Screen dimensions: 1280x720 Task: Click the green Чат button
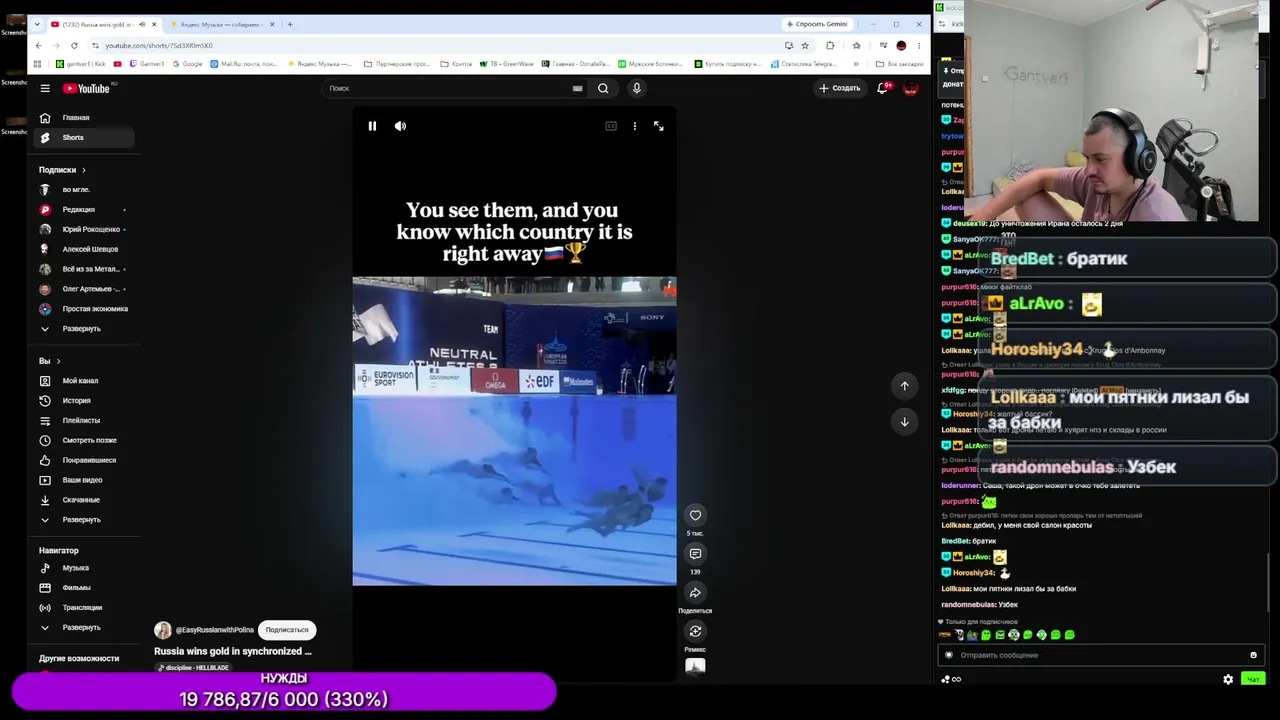pos(1252,679)
